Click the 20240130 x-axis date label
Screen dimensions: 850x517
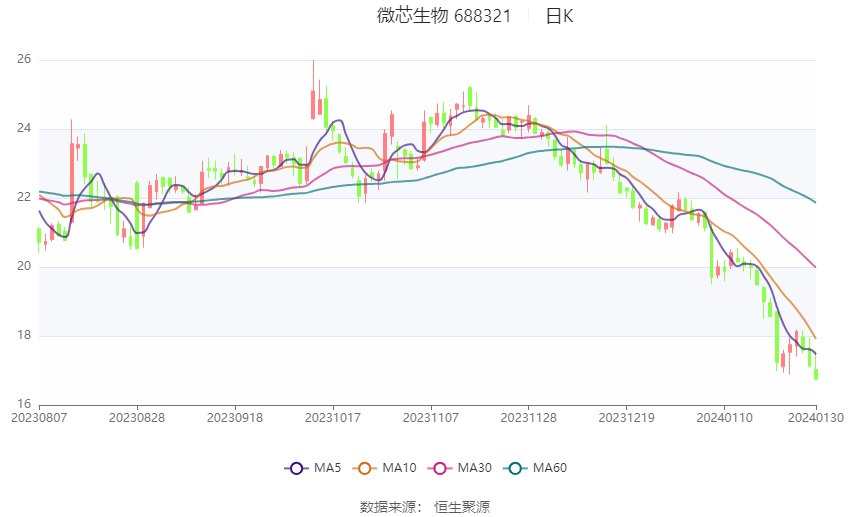point(816,418)
